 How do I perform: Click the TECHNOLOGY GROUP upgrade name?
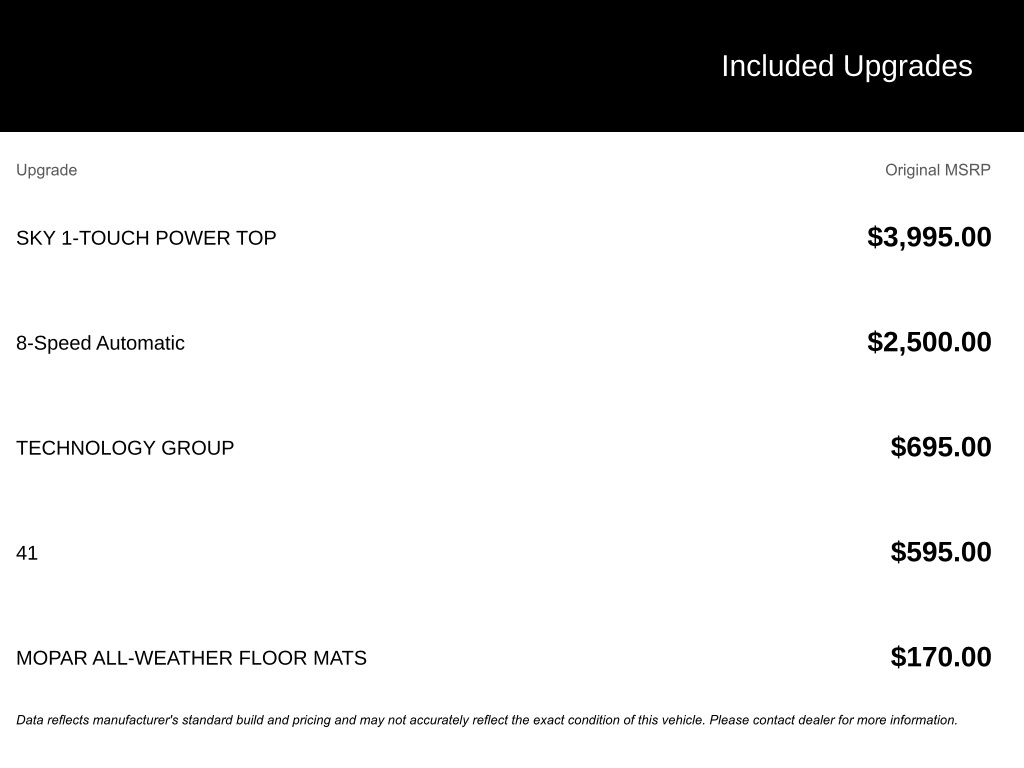click(125, 448)
